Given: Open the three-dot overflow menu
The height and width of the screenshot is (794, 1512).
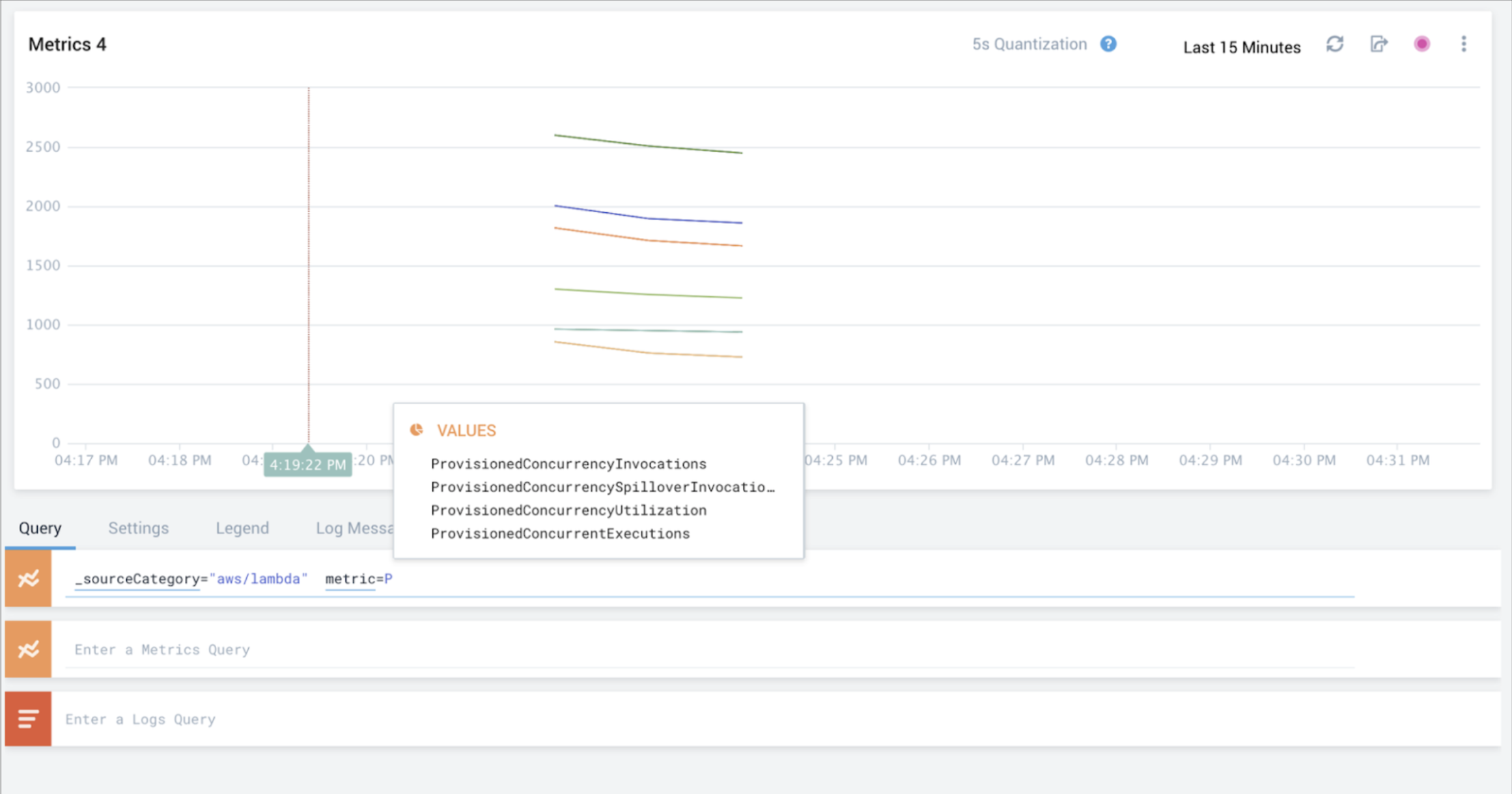Looking at the screenshot, I should pyautogui.click(x=1463, y=44).
